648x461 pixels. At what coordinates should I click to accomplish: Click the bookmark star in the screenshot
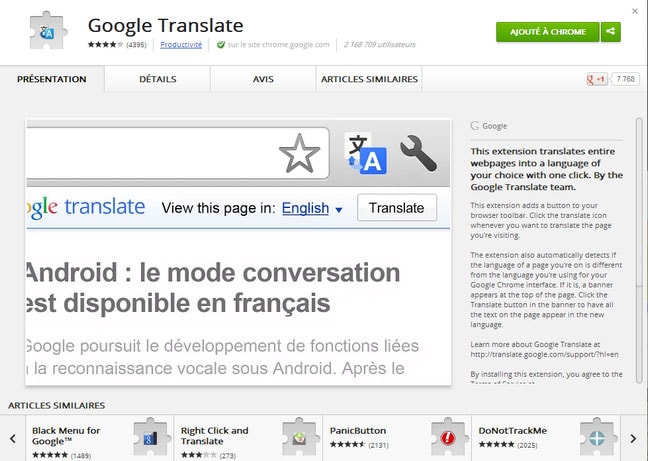click(299, 153)
